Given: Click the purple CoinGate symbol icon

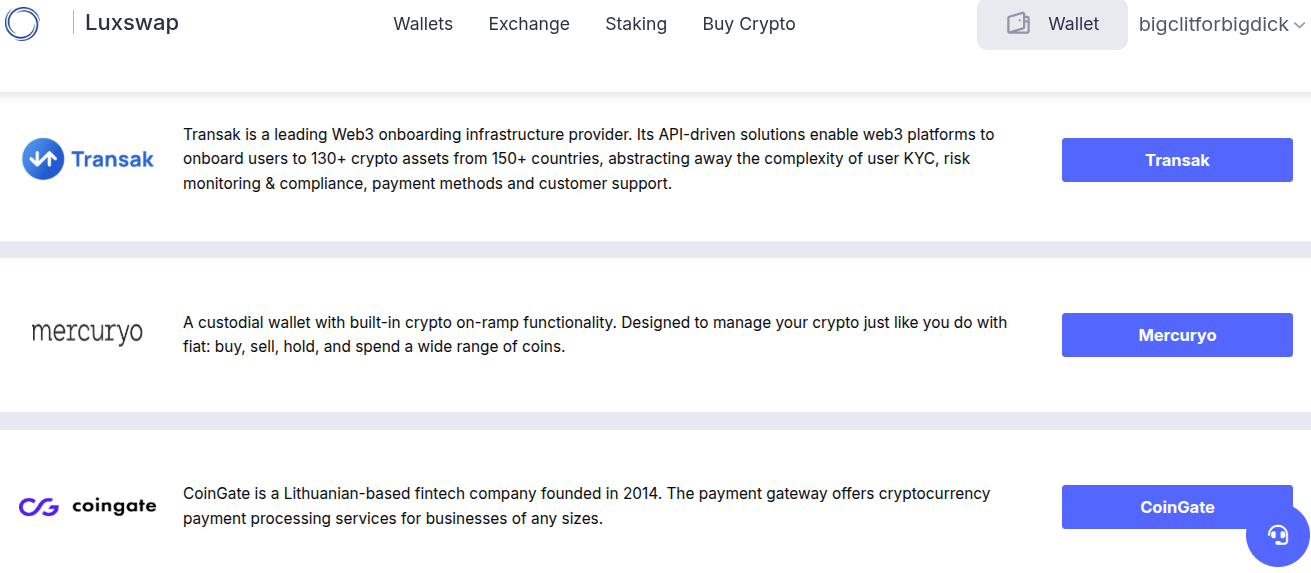Looking at the screenshot, I should [39, 507].
